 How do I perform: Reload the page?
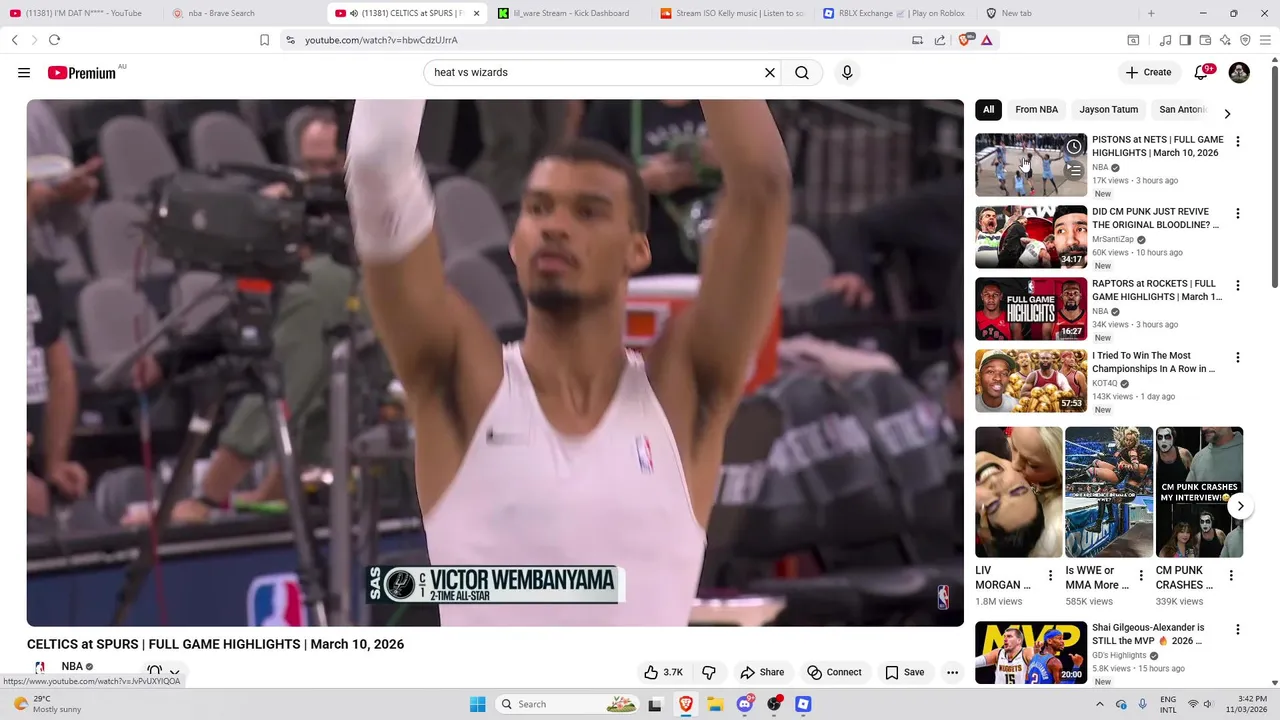tap(54, 40)
